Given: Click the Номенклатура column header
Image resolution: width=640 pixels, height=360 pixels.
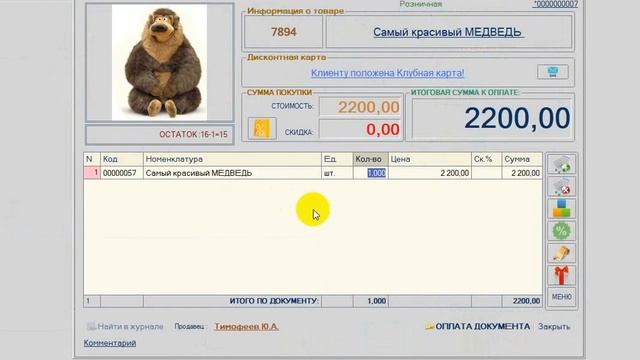Looking at the screenshot, I should pyautogui.click(x=232, y=159).
